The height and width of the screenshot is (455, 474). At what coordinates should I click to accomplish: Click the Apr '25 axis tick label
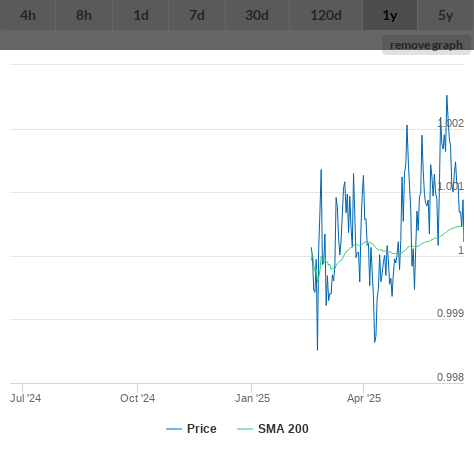coord(364,398)
